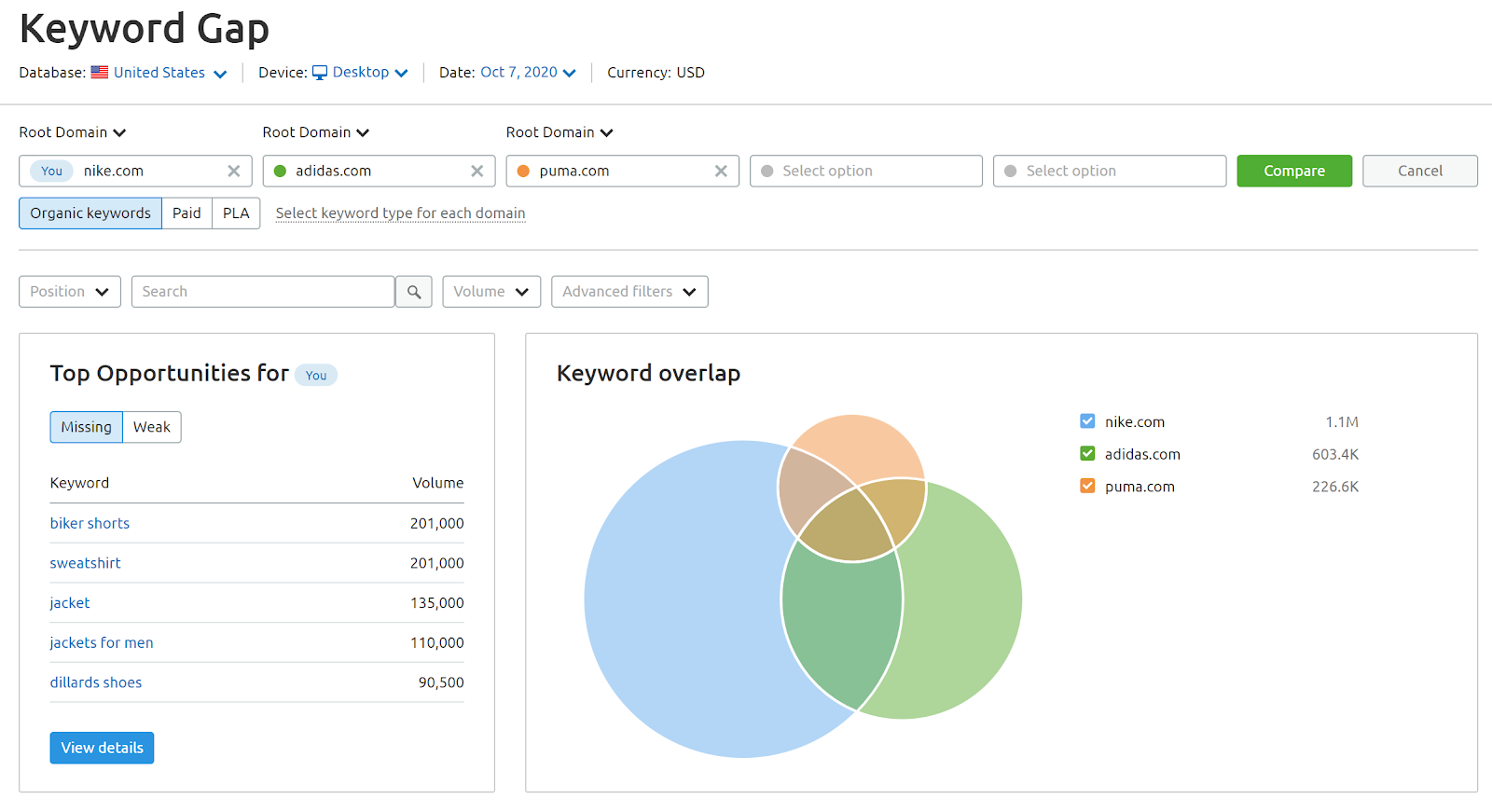The image size is (1492, 812).
Task: Open the 'biker shorts' keyword link
Action: click(x=90, y=523)
